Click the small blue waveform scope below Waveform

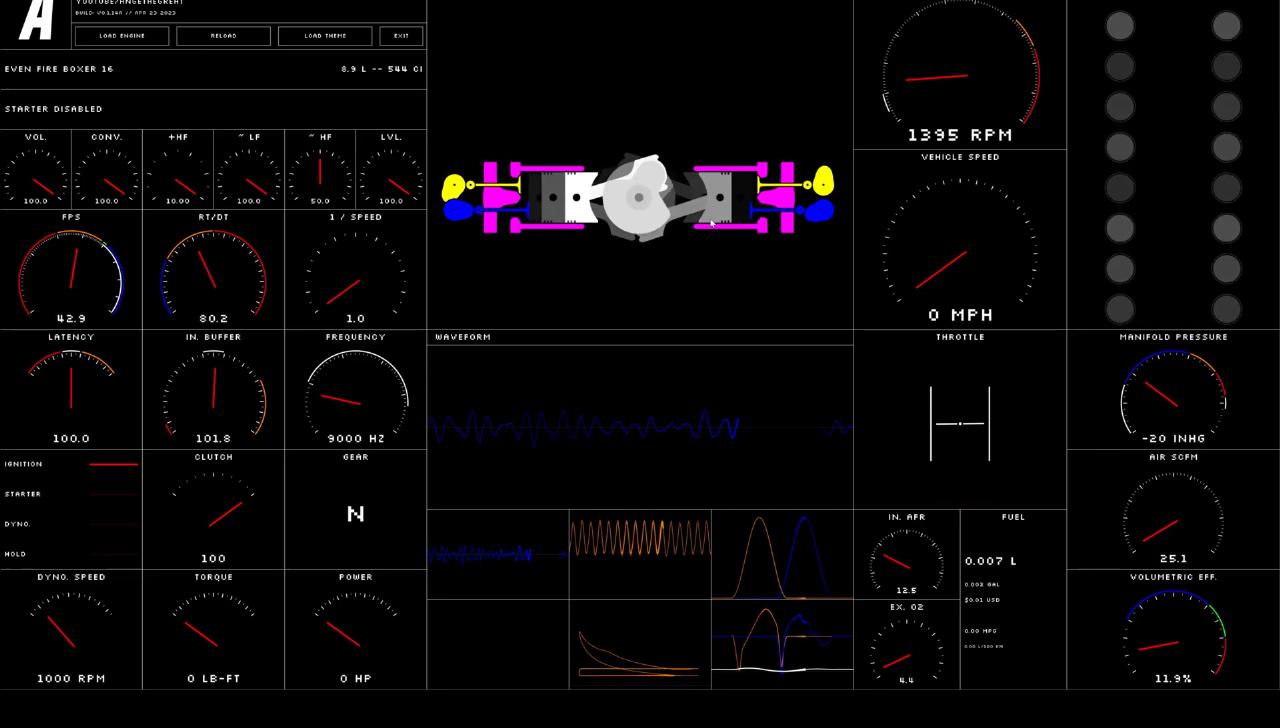pyautogui.click(x=498, y=554)
